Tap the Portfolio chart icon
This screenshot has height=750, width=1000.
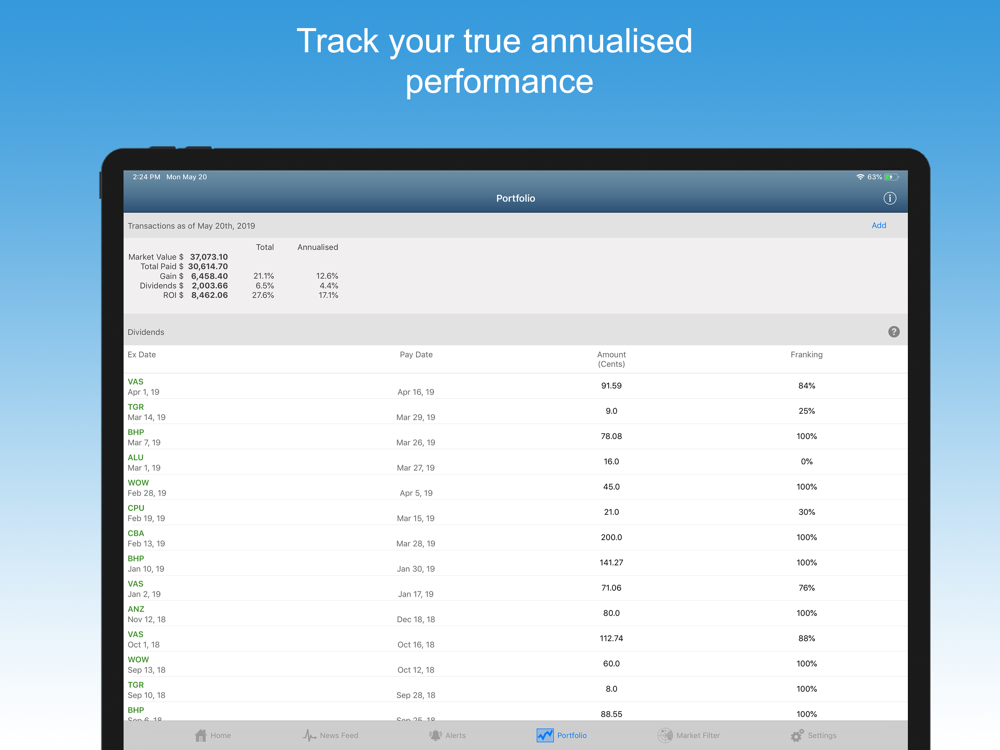[545, 735]
